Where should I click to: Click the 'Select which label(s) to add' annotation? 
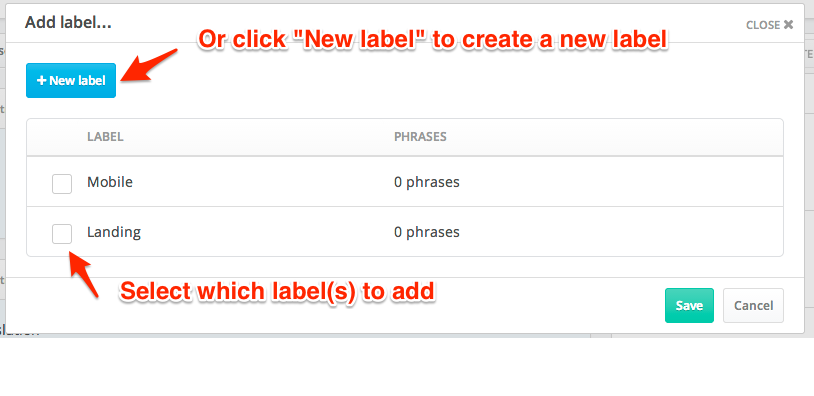pyautogui.click(x=277, y=292)
